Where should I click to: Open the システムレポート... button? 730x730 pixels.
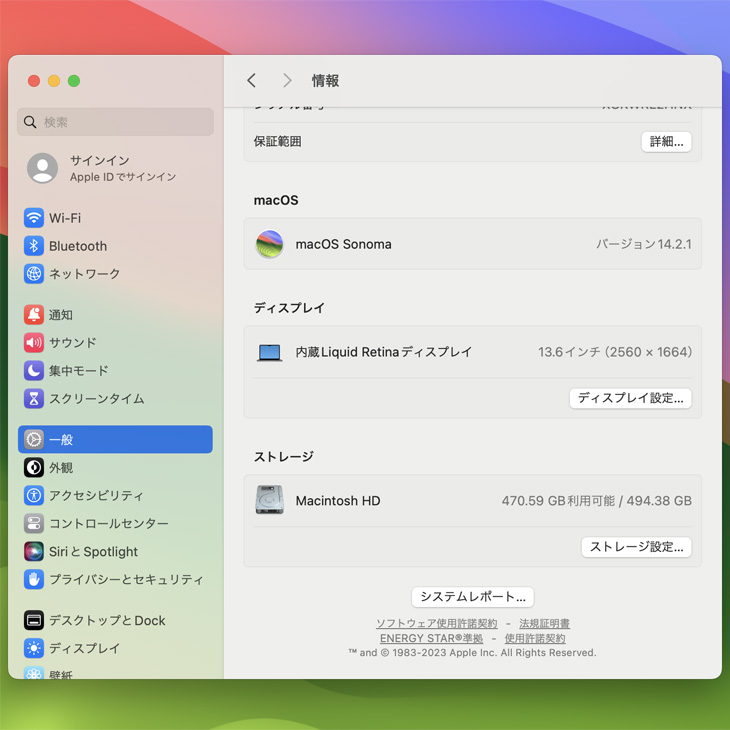472,597
